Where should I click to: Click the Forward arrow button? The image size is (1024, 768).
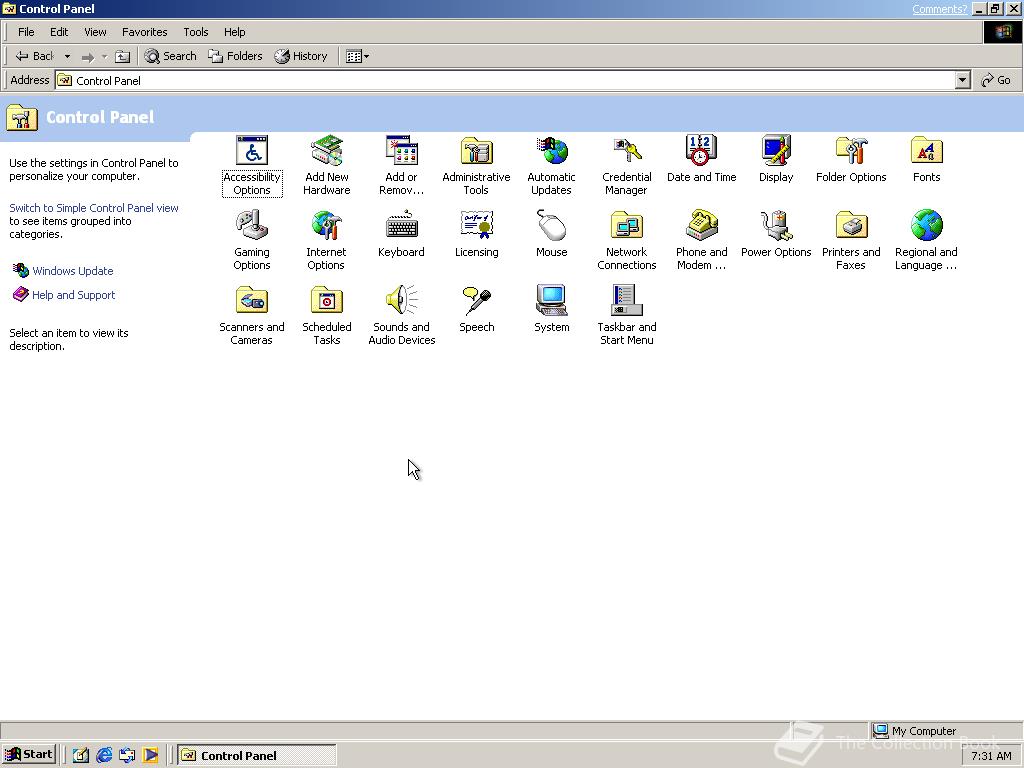coord(88,57)
